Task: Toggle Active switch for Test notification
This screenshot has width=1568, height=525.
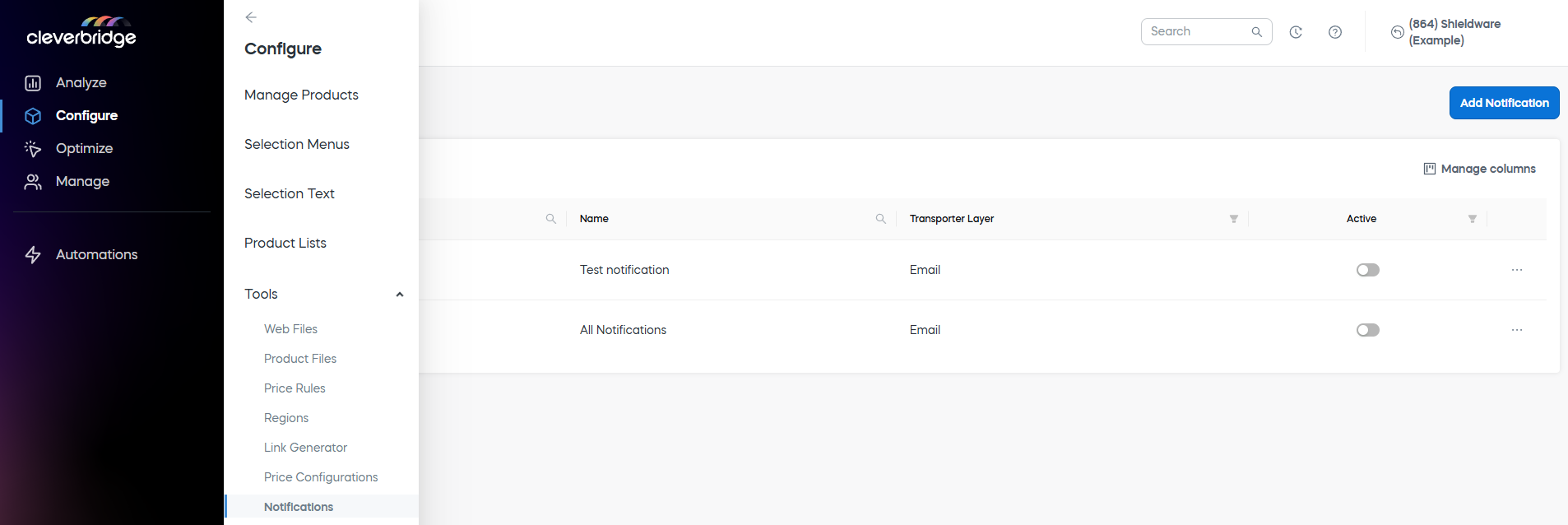Action: (x=1368, y=270)
